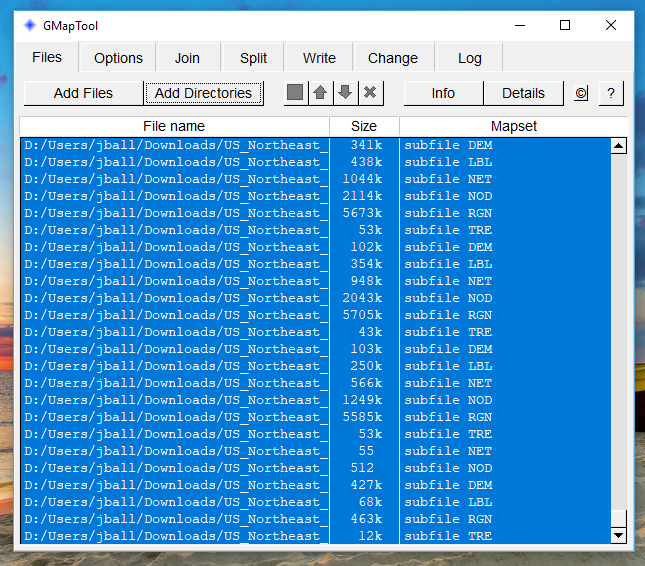The width and height of the screenshot is (645, 566).
Task: View the Log tab
Action: click(470, 58)
